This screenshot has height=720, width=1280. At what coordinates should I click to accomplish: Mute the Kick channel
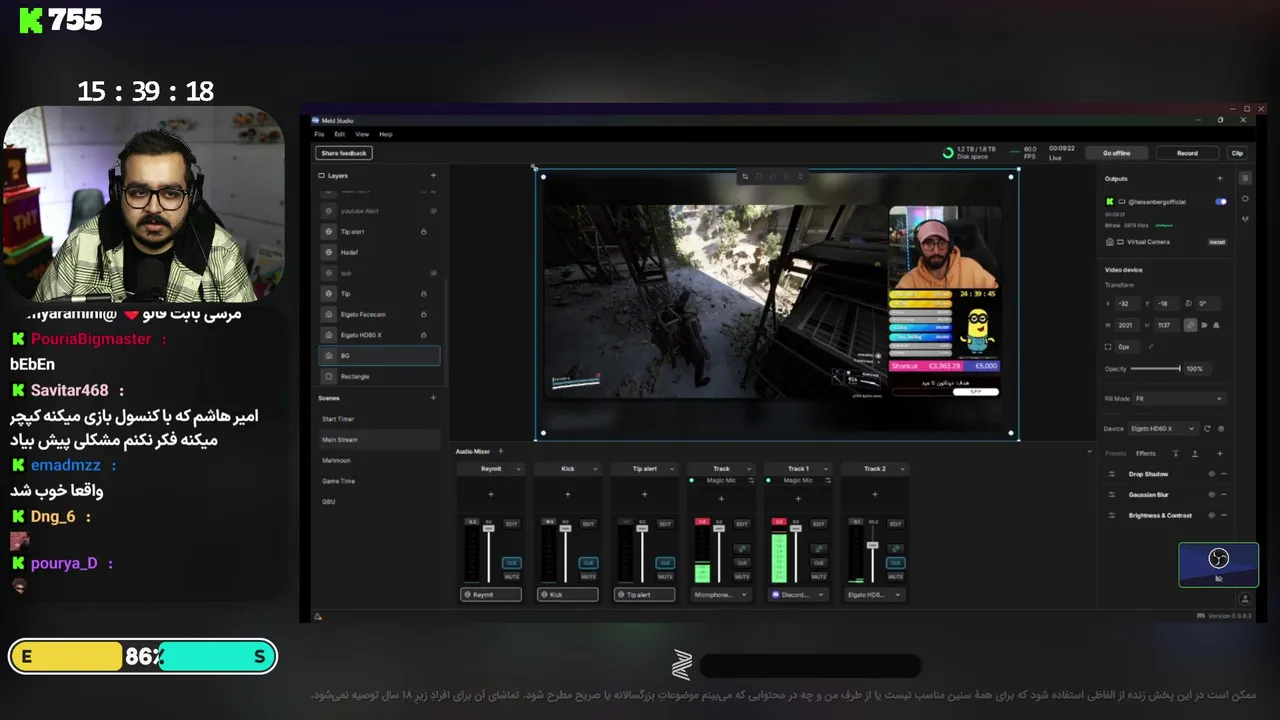click(x=588, y=577)
